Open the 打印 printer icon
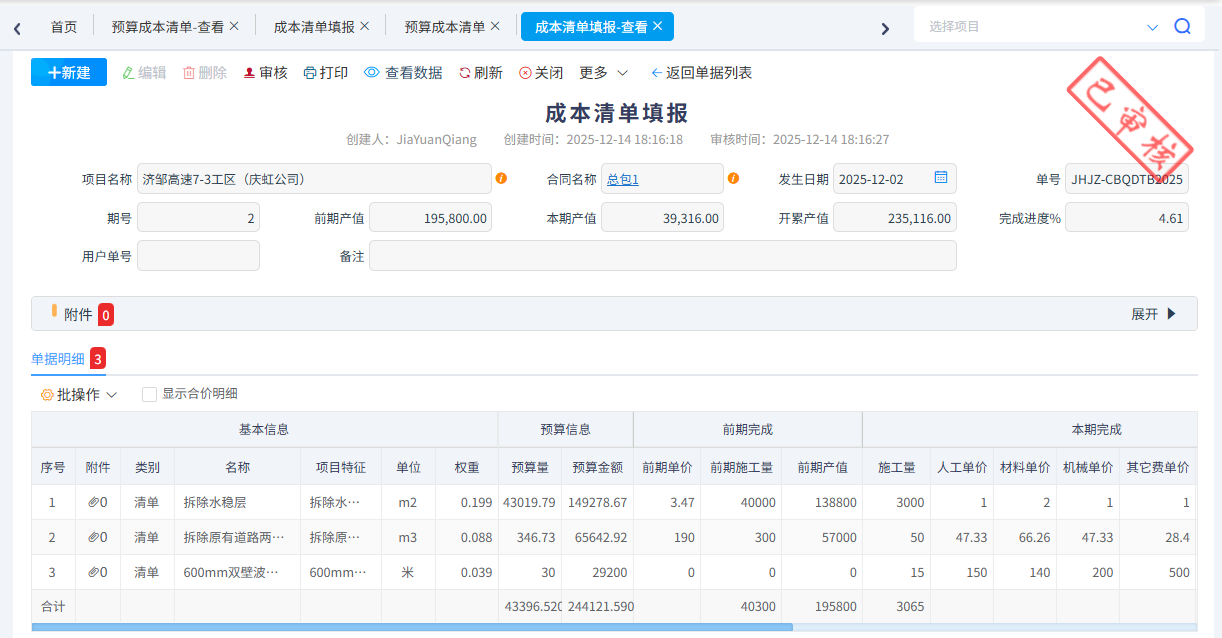 click(x=310, y=72)
